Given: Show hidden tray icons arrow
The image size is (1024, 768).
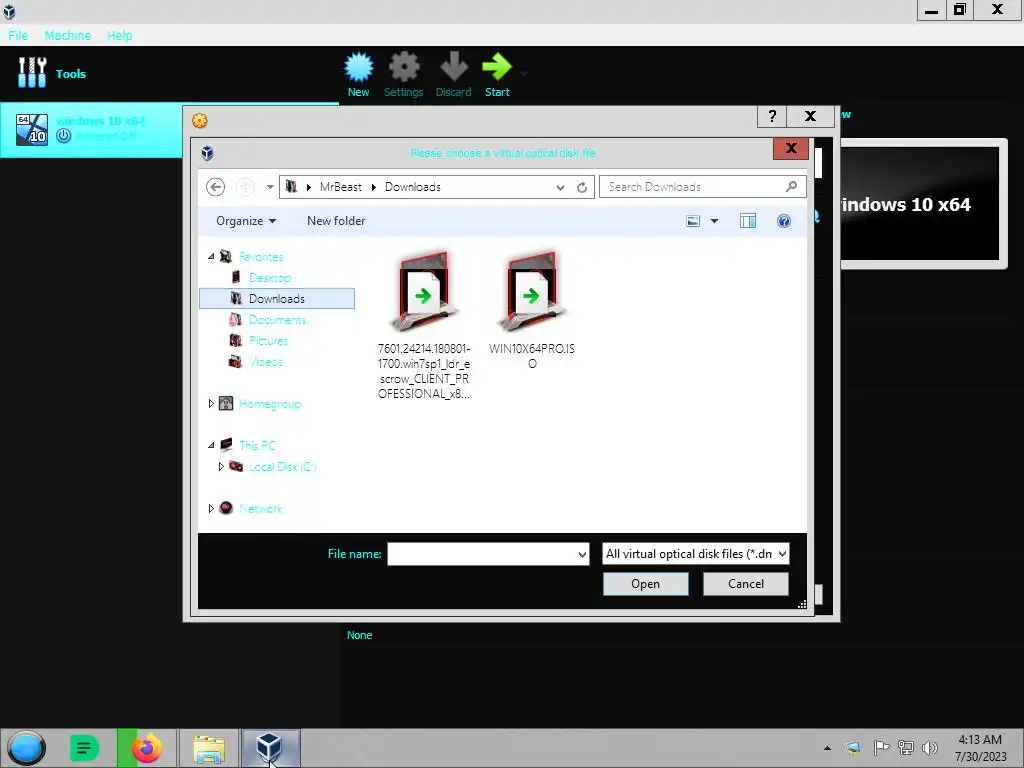Looking at the screenshot, I should click(x=827, y=748).
